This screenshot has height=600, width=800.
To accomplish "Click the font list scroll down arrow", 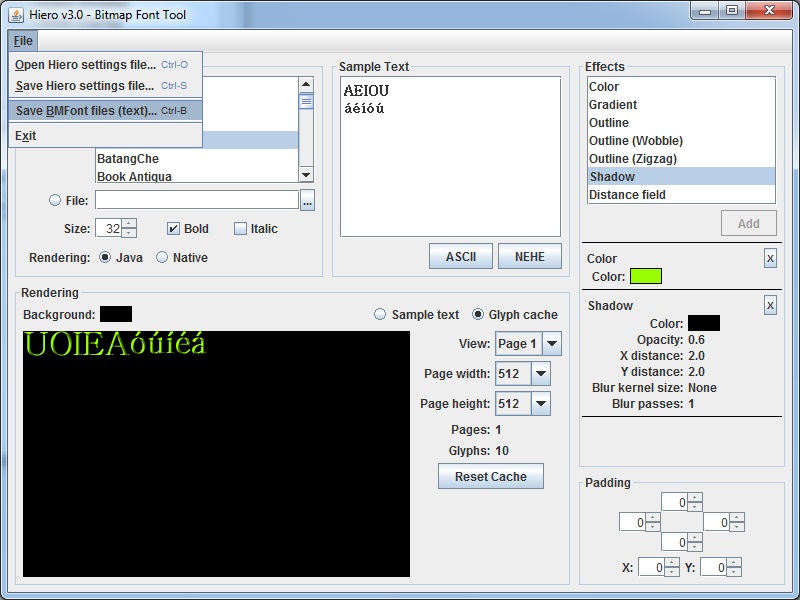I will [306, 175].
